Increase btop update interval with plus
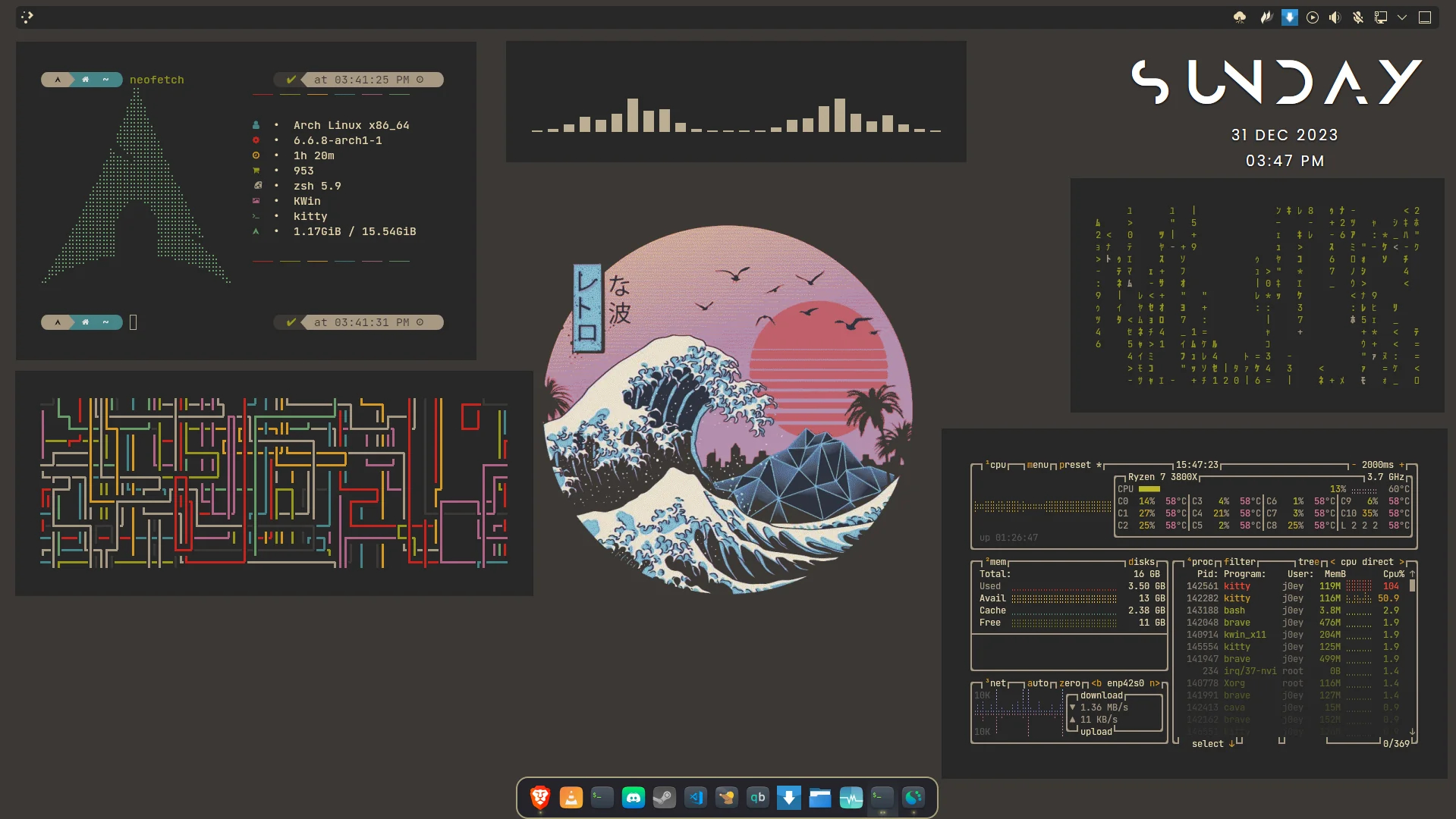The height and width of the screenshot is (819, 1456). coord(1401,465)
